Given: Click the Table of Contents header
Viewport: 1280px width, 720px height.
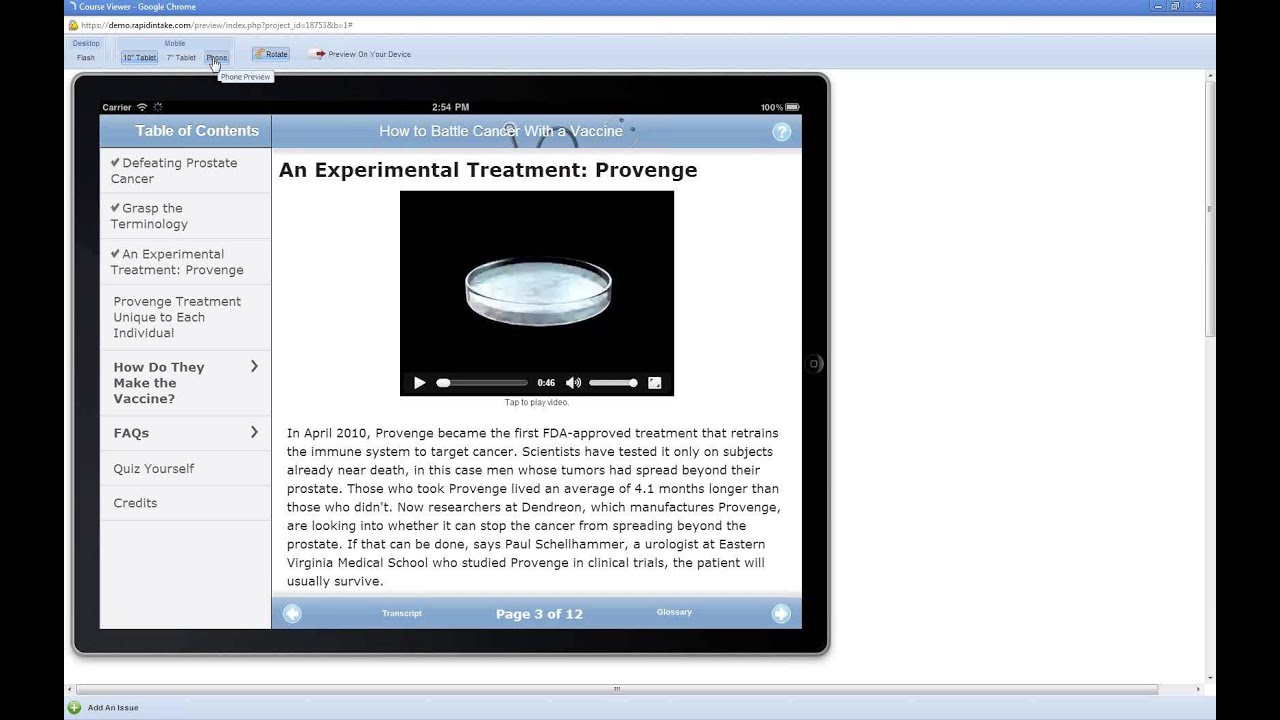Looking at the screenshot, I should coord(197,131).
